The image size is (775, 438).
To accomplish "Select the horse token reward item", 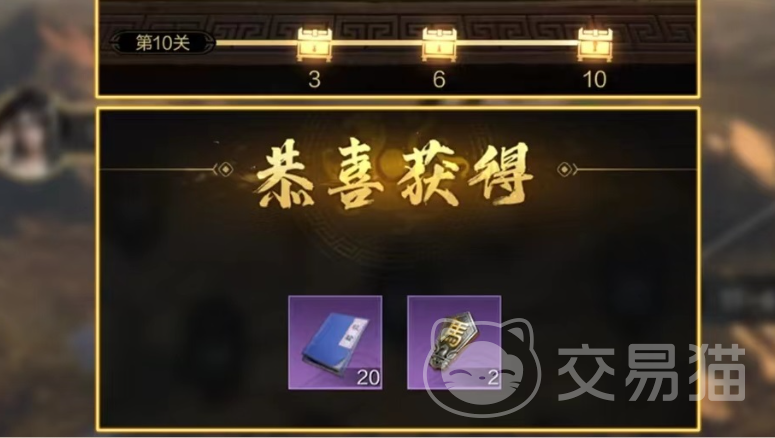I will pyautogui.click(x=454, y=343).
